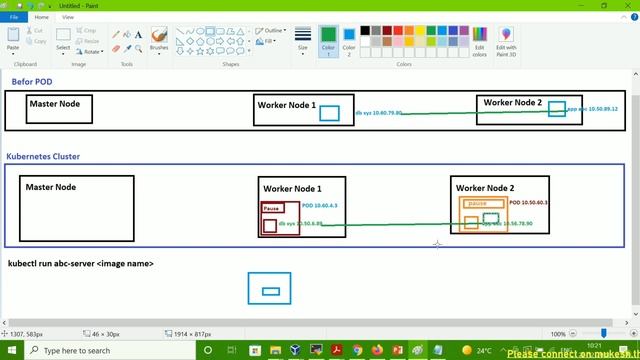Click the Resize command
The height and width of the screenshot is (360, 640).
(88, 41)
